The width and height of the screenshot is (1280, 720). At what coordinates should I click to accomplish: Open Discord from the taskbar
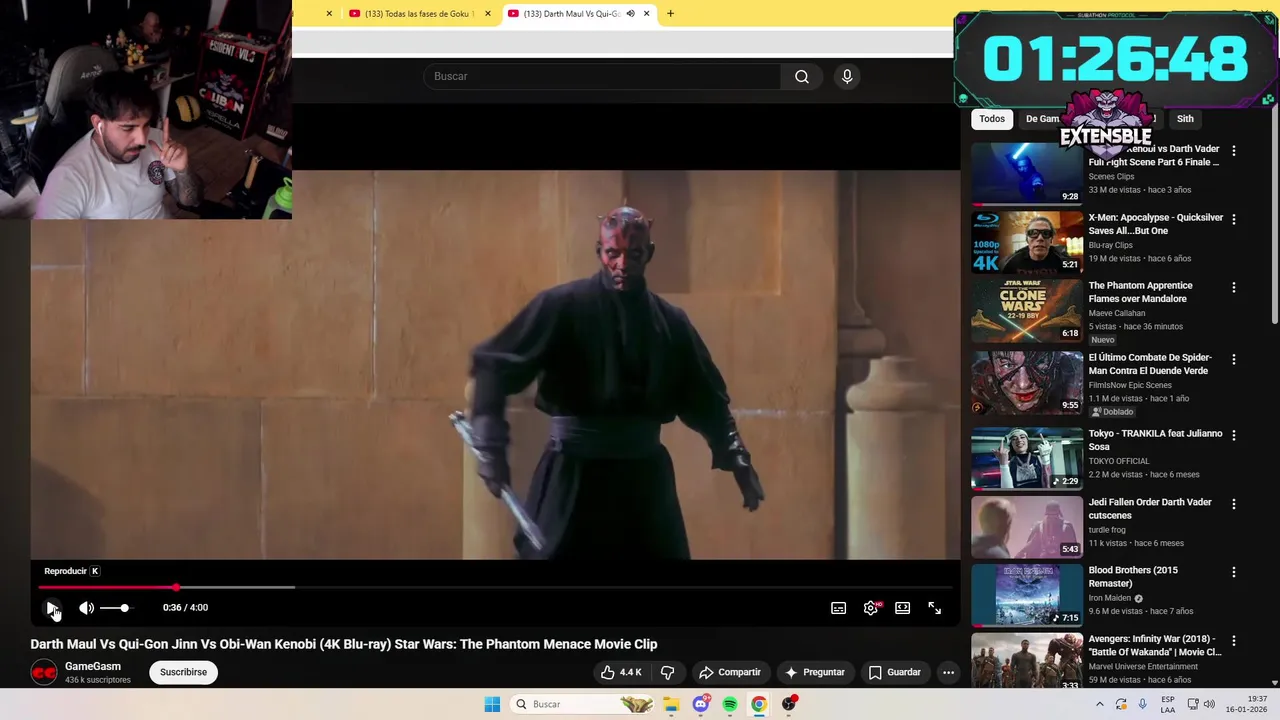coord(701,704)
